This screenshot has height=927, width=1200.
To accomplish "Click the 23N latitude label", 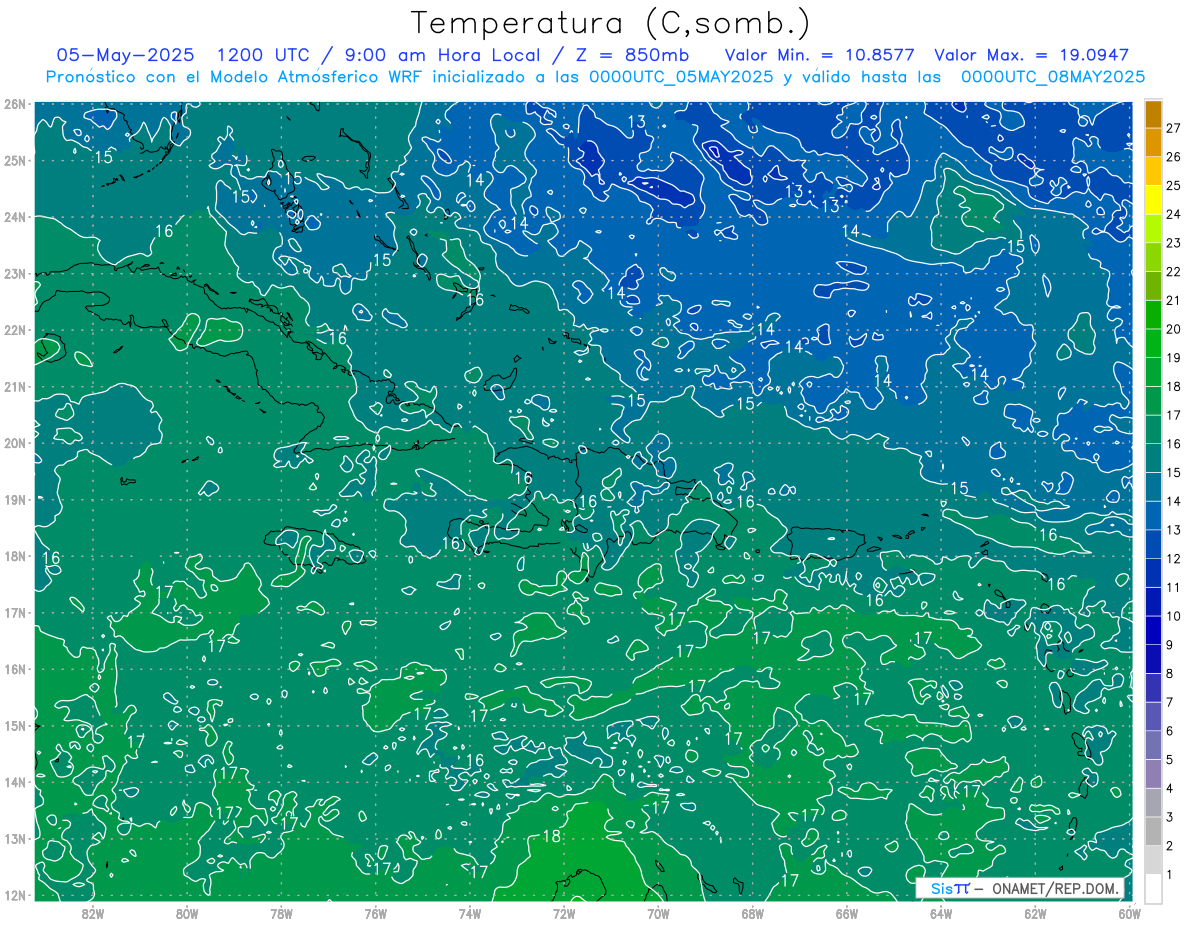I will click(x=15, y=273).
